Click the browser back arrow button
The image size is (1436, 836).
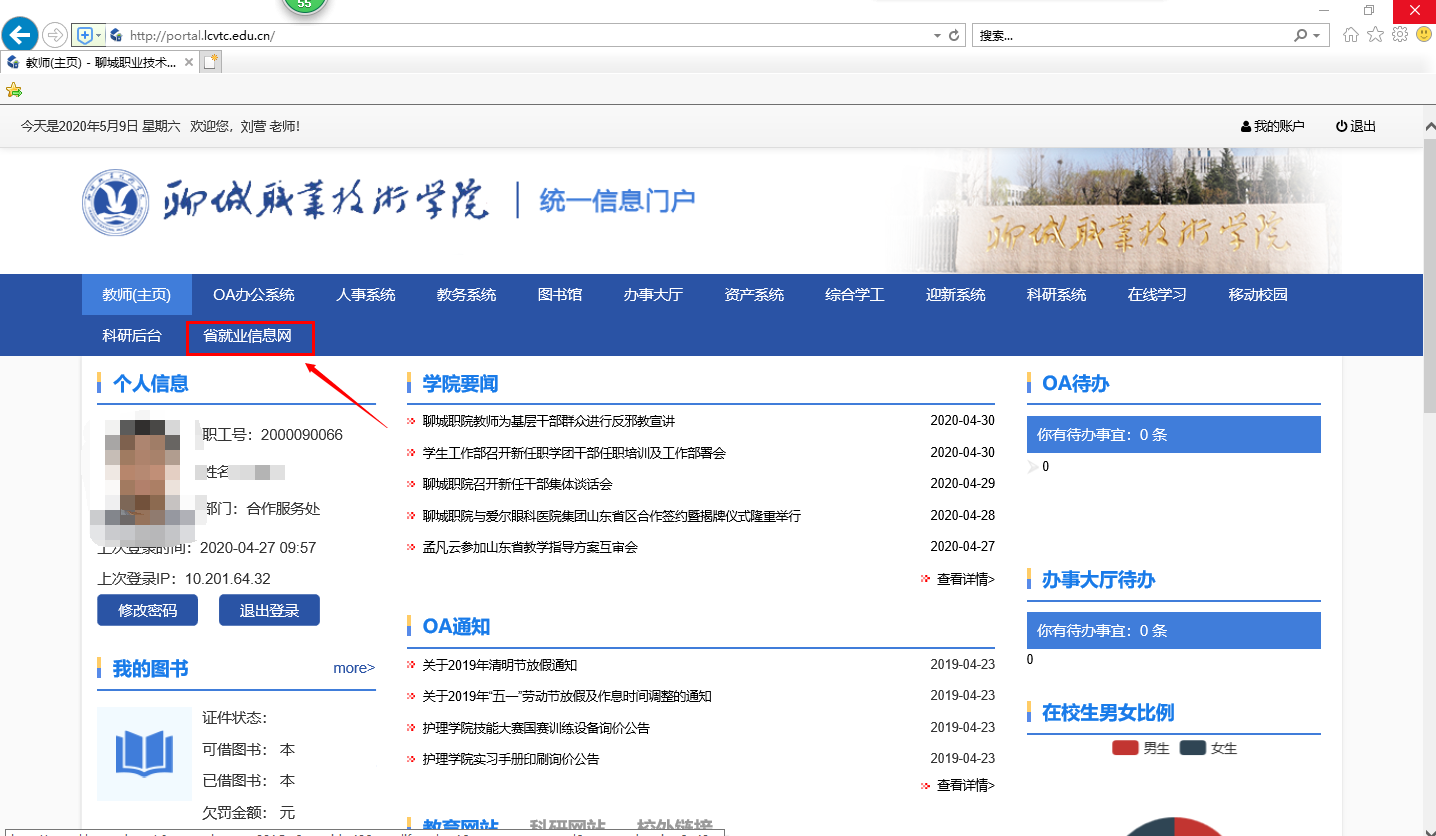[20, 35]
